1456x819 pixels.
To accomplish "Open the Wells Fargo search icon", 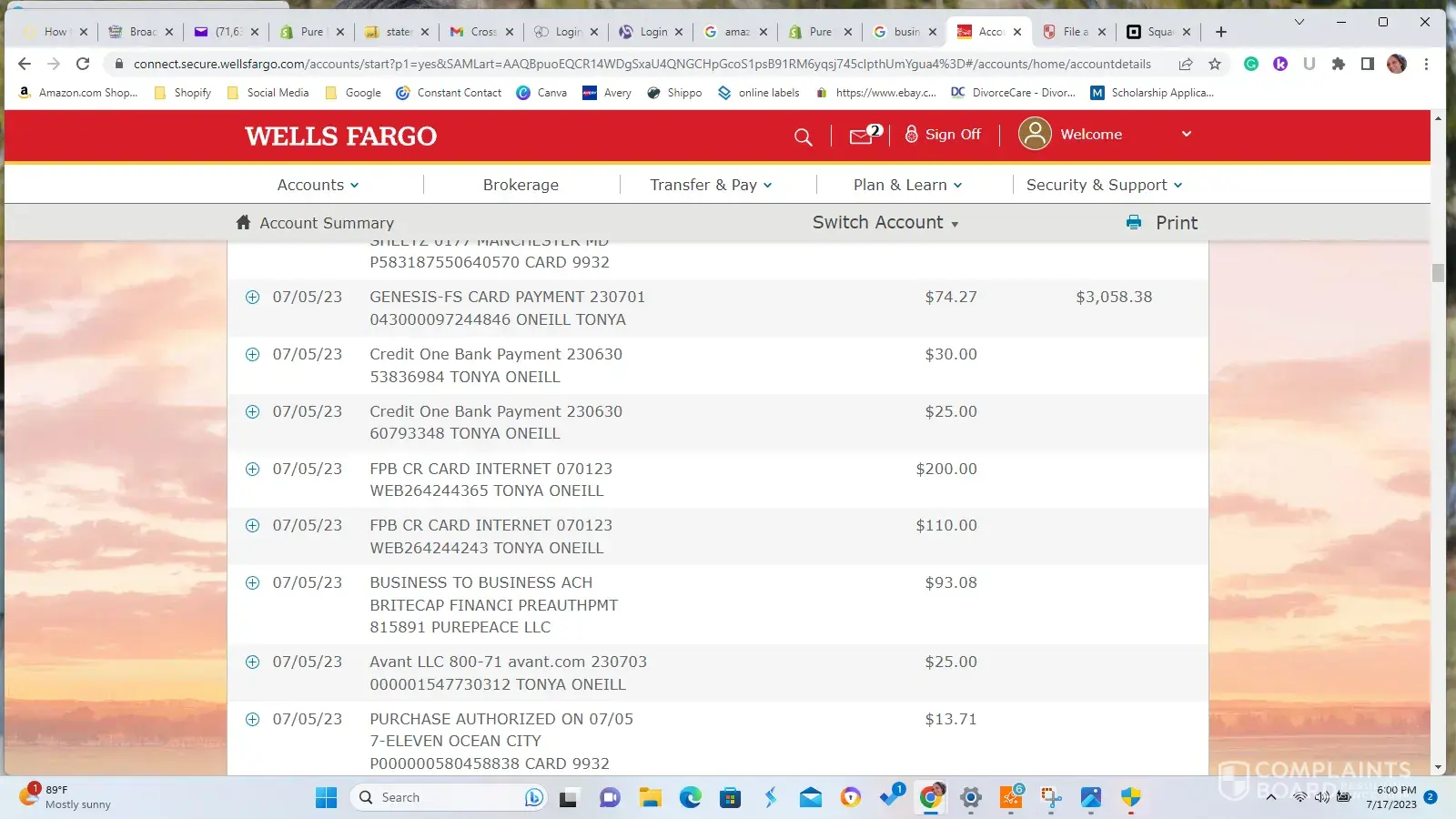I will 803,136.
